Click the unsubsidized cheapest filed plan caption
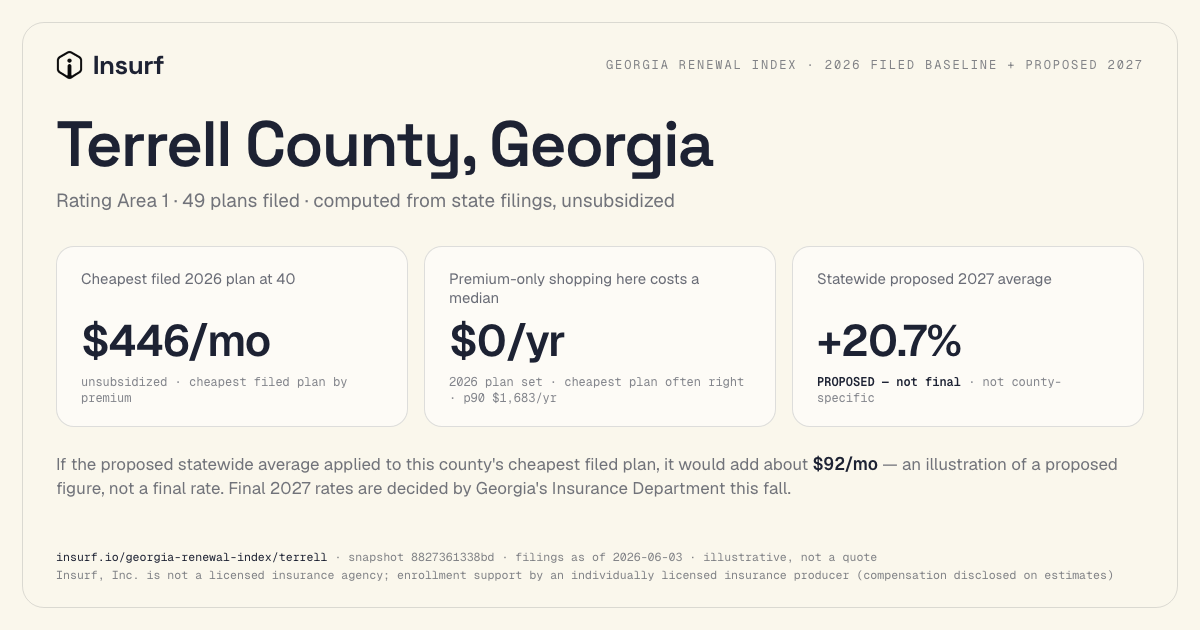 click(x=214, y=390)
